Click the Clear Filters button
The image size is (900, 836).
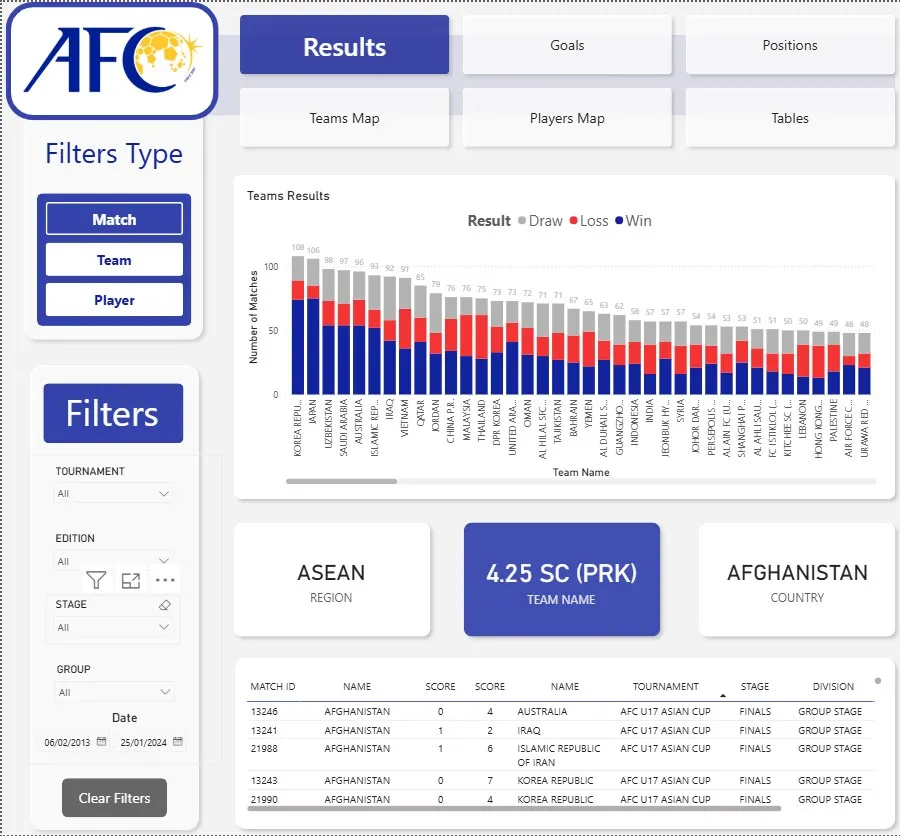[114, 798]
